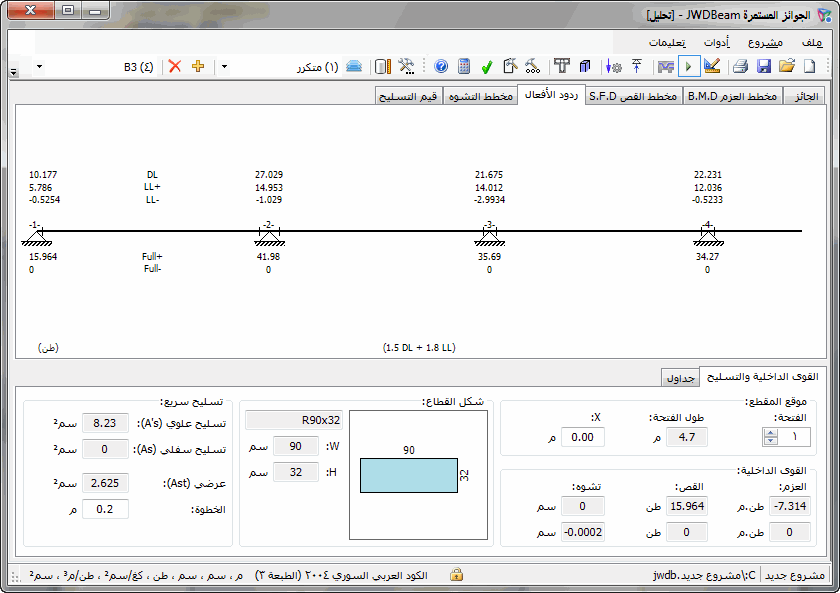Image resolution: width=840 pixels, height=593 pixels.
Task: Open the ملف menu
Action: 811,42
